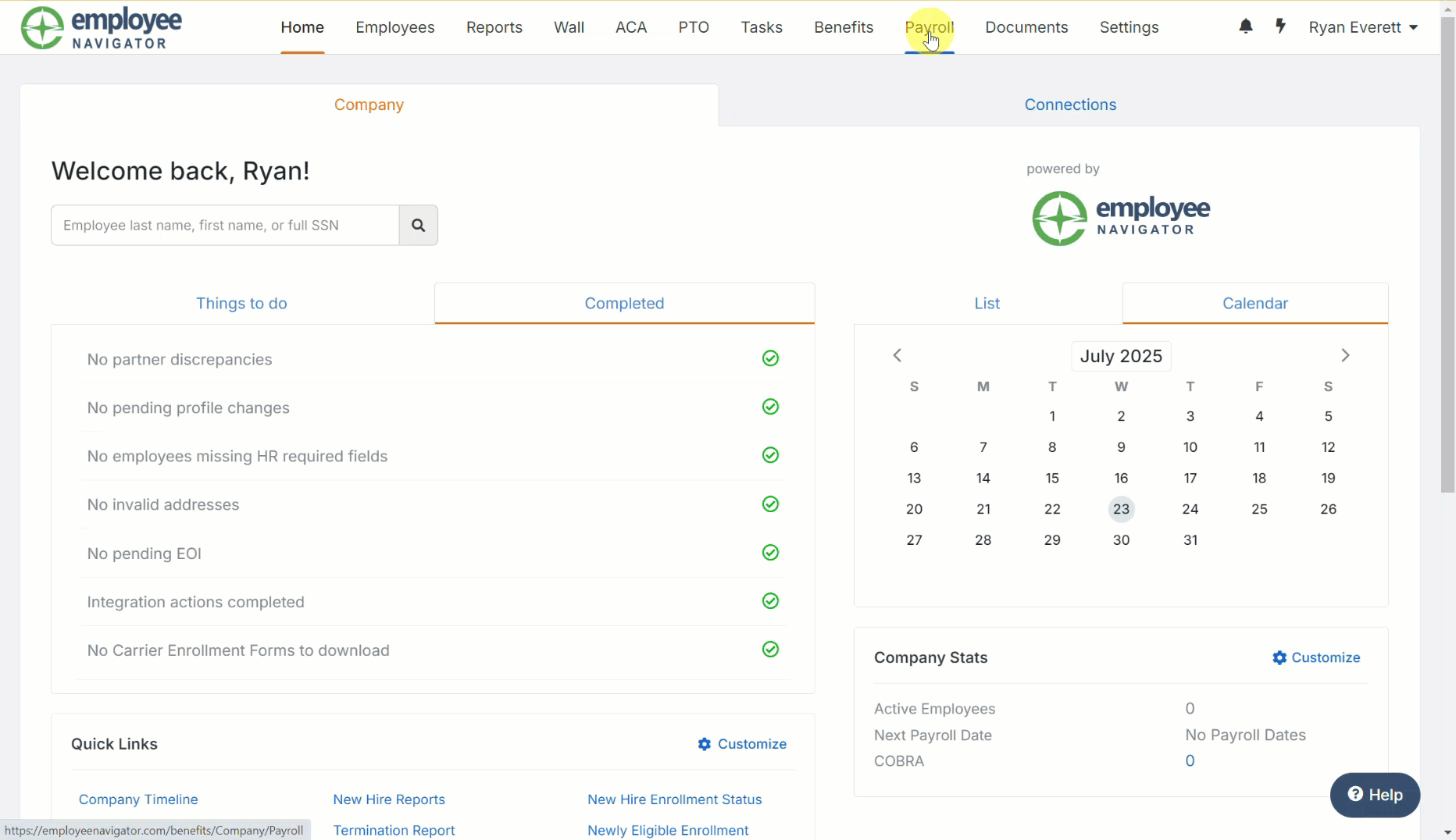Go to next month in calendar
The width and height of the screenshot is (1456, 840).
point(1345,355)
